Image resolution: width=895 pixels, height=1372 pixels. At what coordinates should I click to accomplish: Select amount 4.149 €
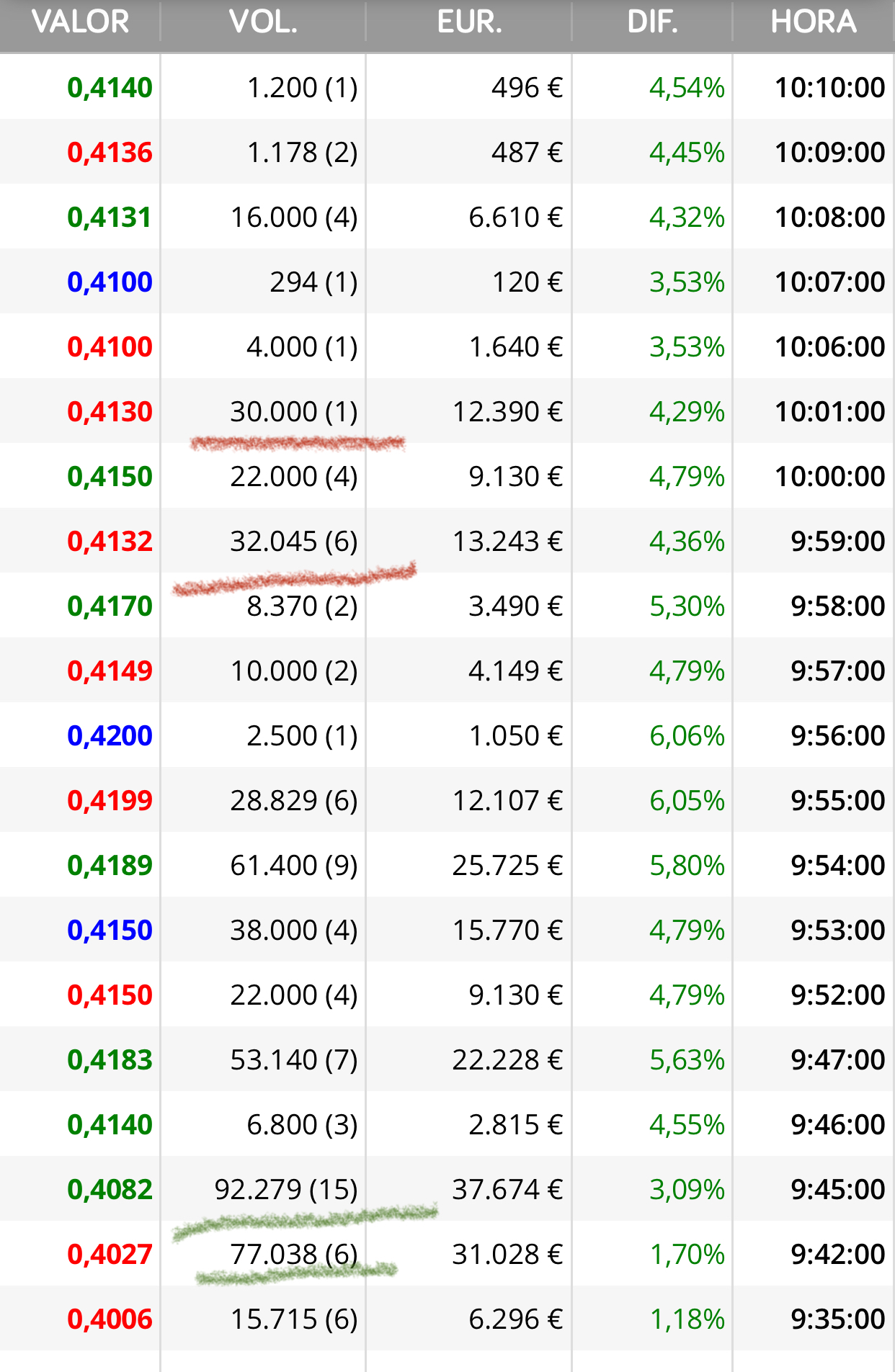515,671
